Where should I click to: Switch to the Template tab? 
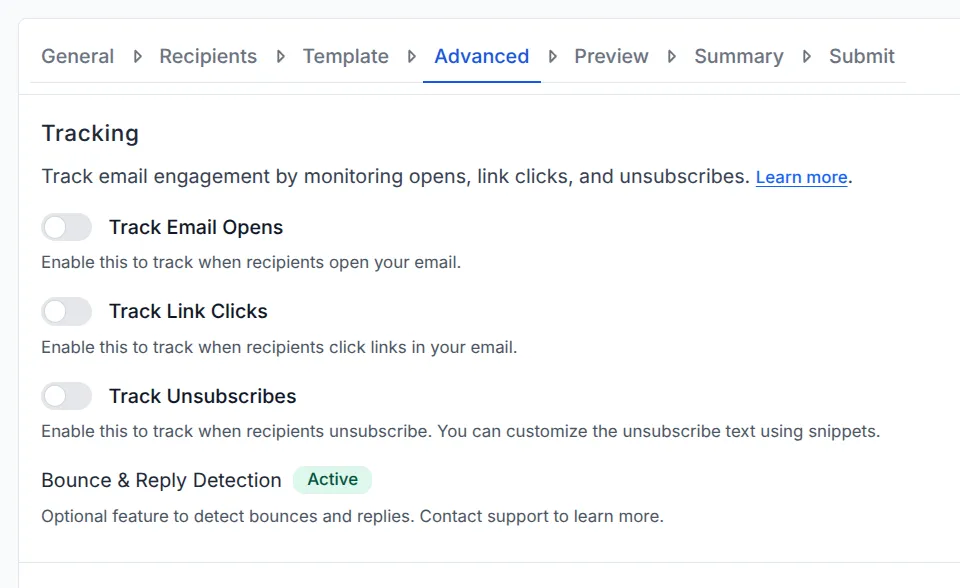tap(346, 57)
